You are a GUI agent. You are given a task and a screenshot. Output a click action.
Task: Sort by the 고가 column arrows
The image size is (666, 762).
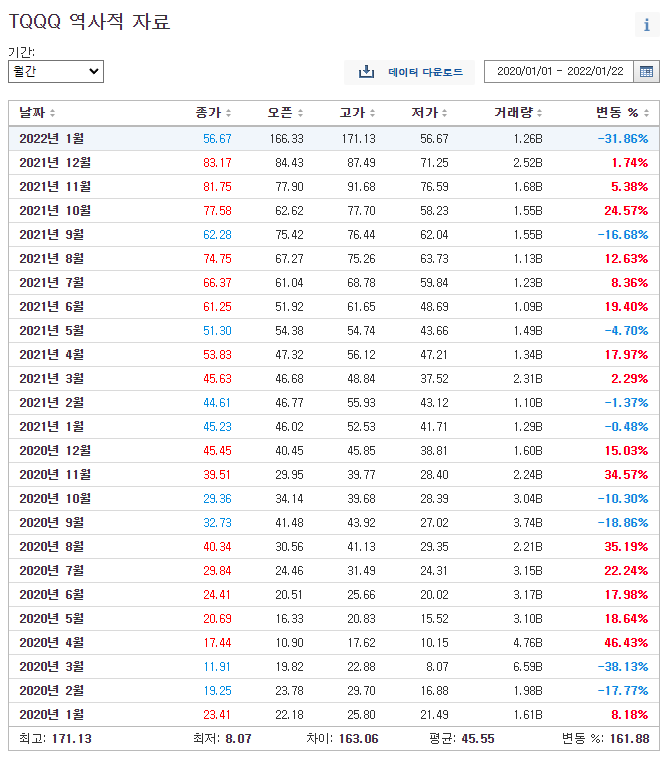[x=372, y=113]
